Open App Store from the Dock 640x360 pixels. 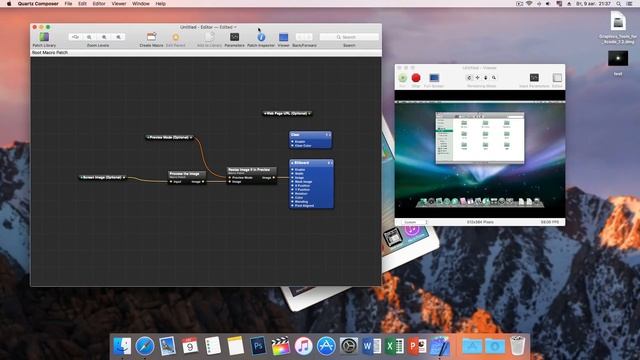point(326,346)
